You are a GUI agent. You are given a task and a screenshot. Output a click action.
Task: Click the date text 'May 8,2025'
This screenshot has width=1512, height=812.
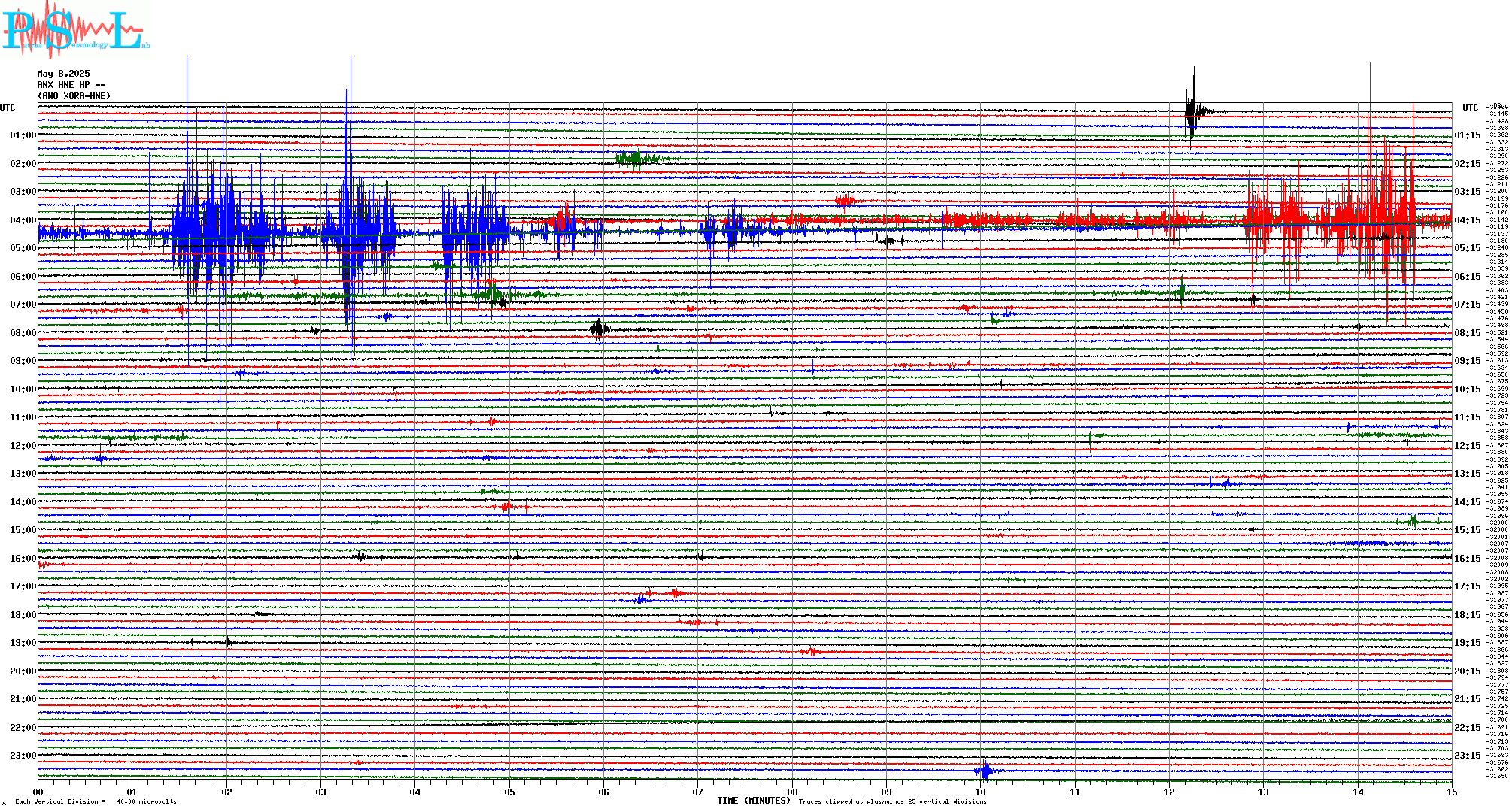click(63, 74)
